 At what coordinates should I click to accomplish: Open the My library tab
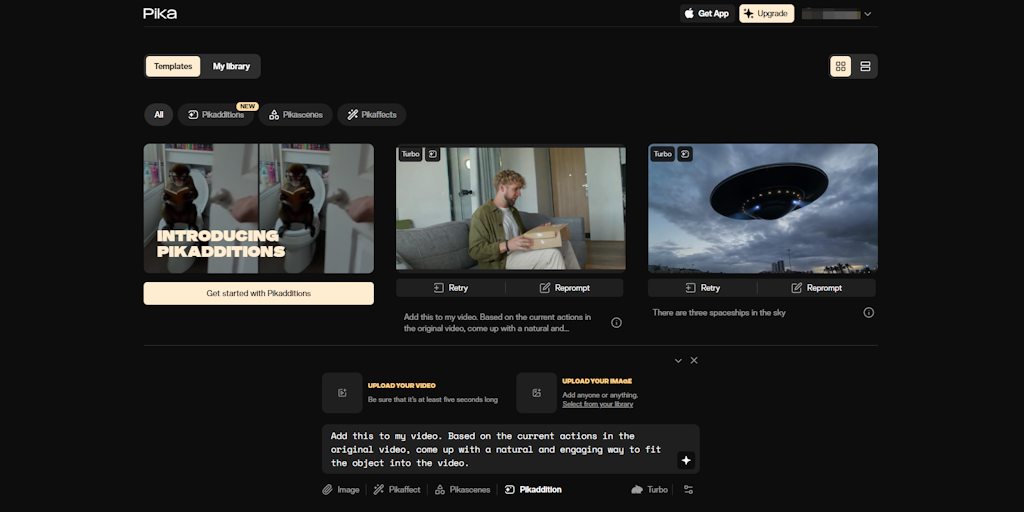click(232, 66)
